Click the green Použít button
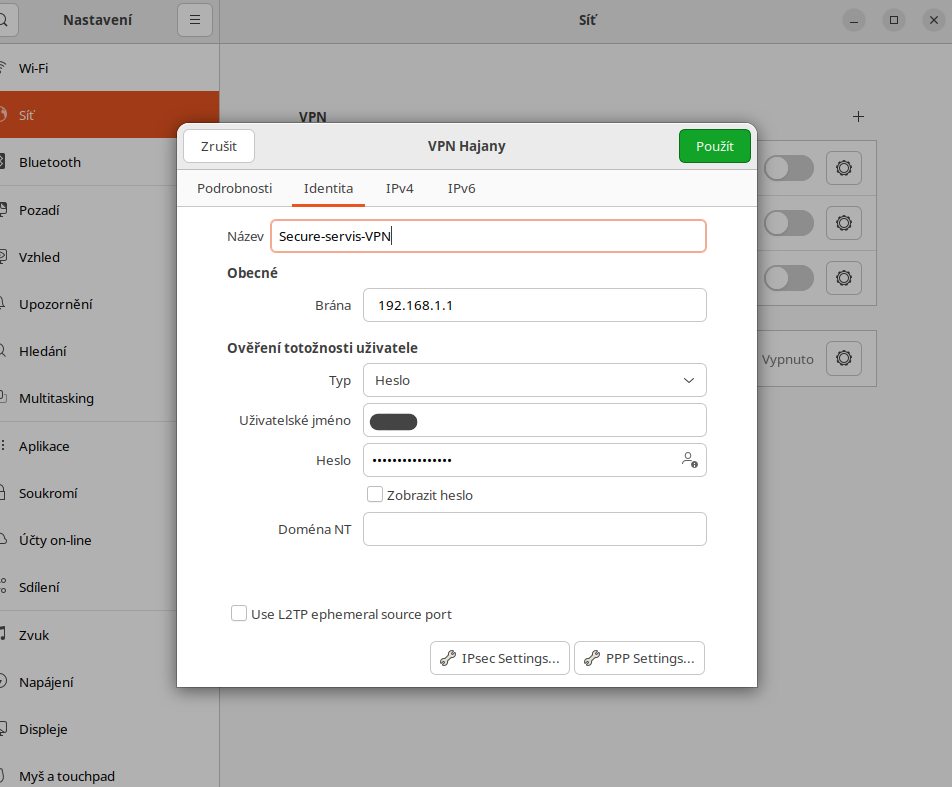This screenshot has width=952, height=787. point(714,146)
